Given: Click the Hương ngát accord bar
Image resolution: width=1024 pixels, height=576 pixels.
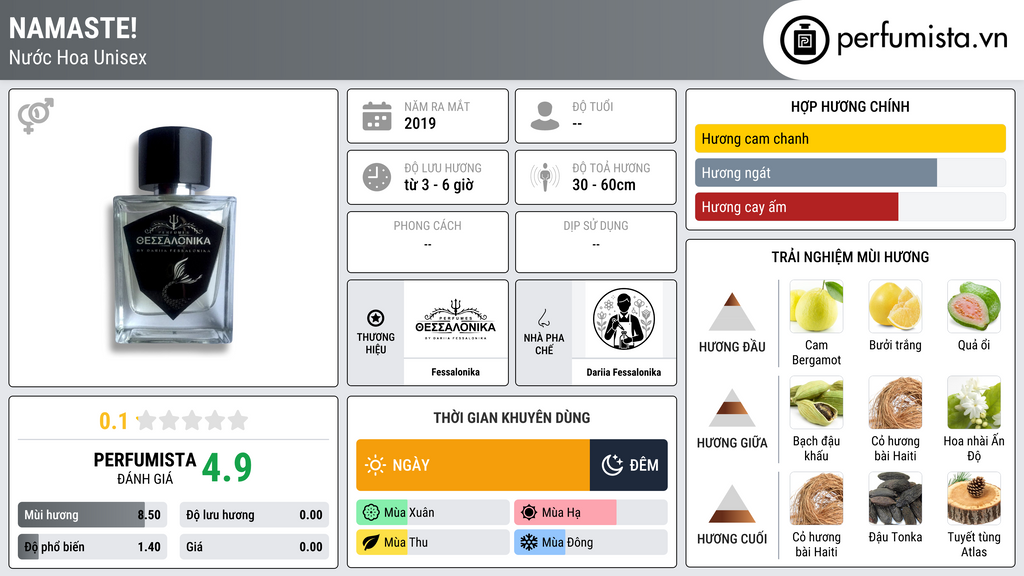Looking at the screenshot, I should 850,173.
